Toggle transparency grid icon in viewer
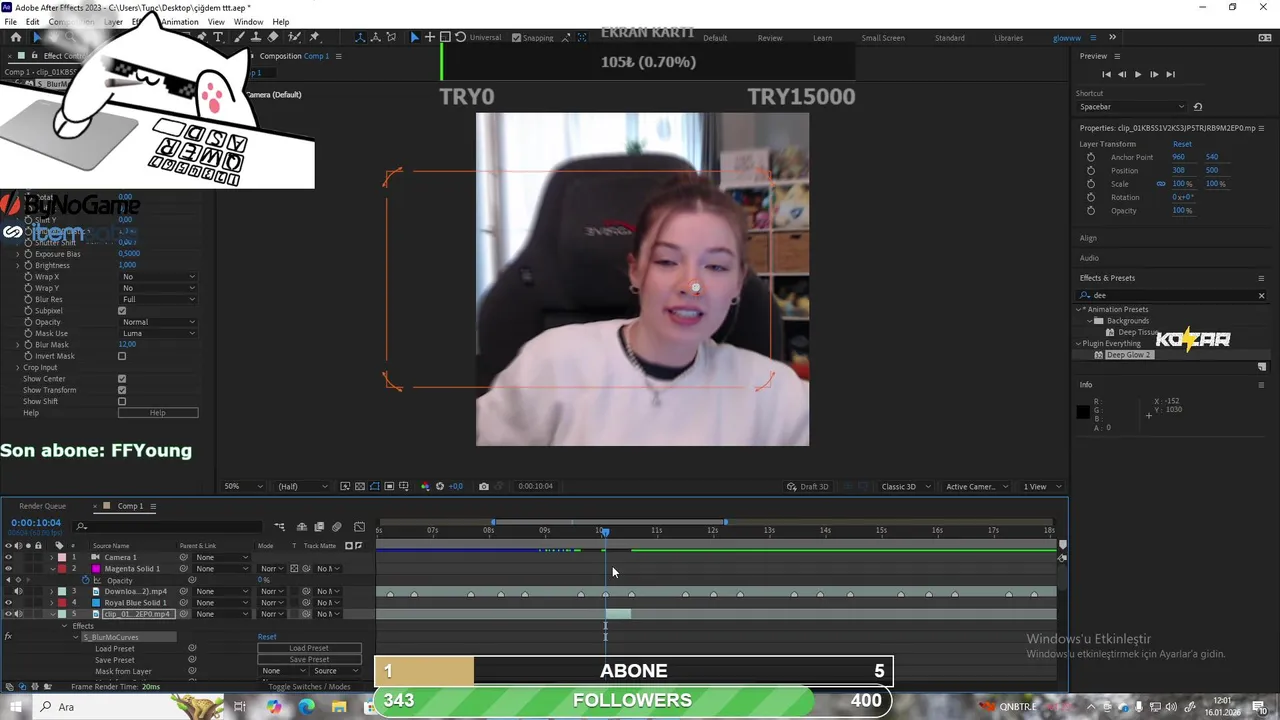Viewport: 1280px width, 720px height. click(x=360, y=487)
